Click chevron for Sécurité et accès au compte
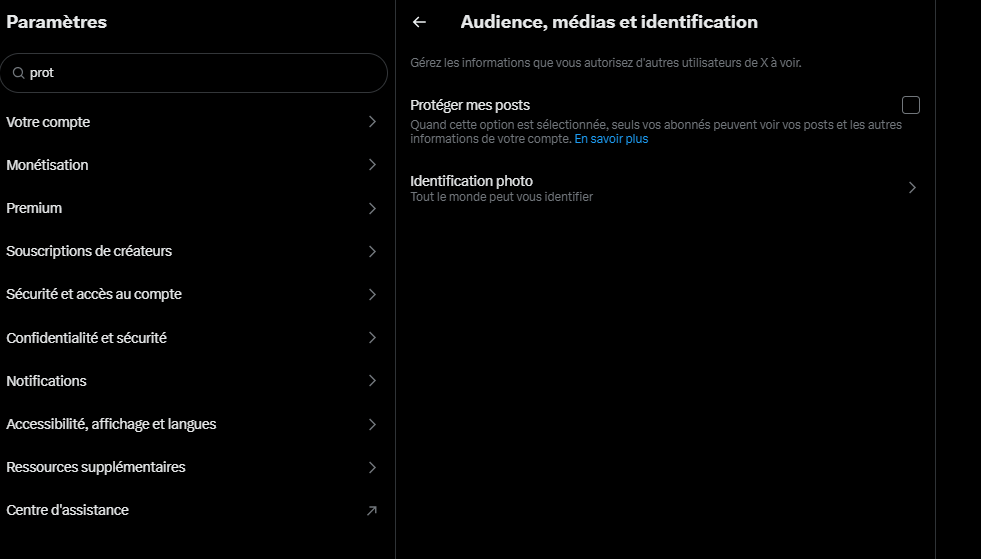981x559 pixels. coord(372,294)
